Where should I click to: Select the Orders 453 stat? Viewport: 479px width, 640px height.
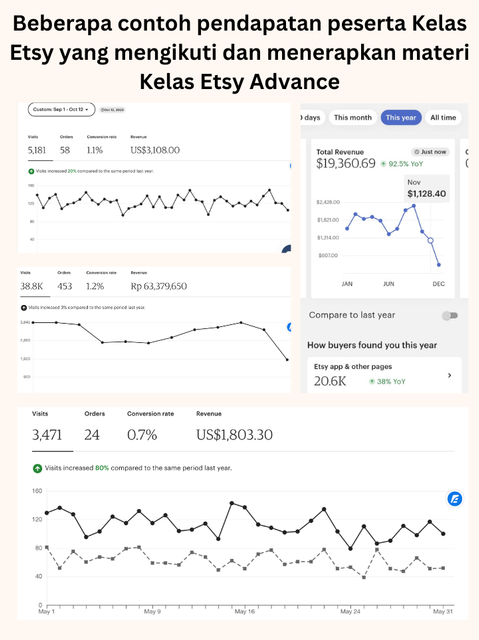pos(64,281)
